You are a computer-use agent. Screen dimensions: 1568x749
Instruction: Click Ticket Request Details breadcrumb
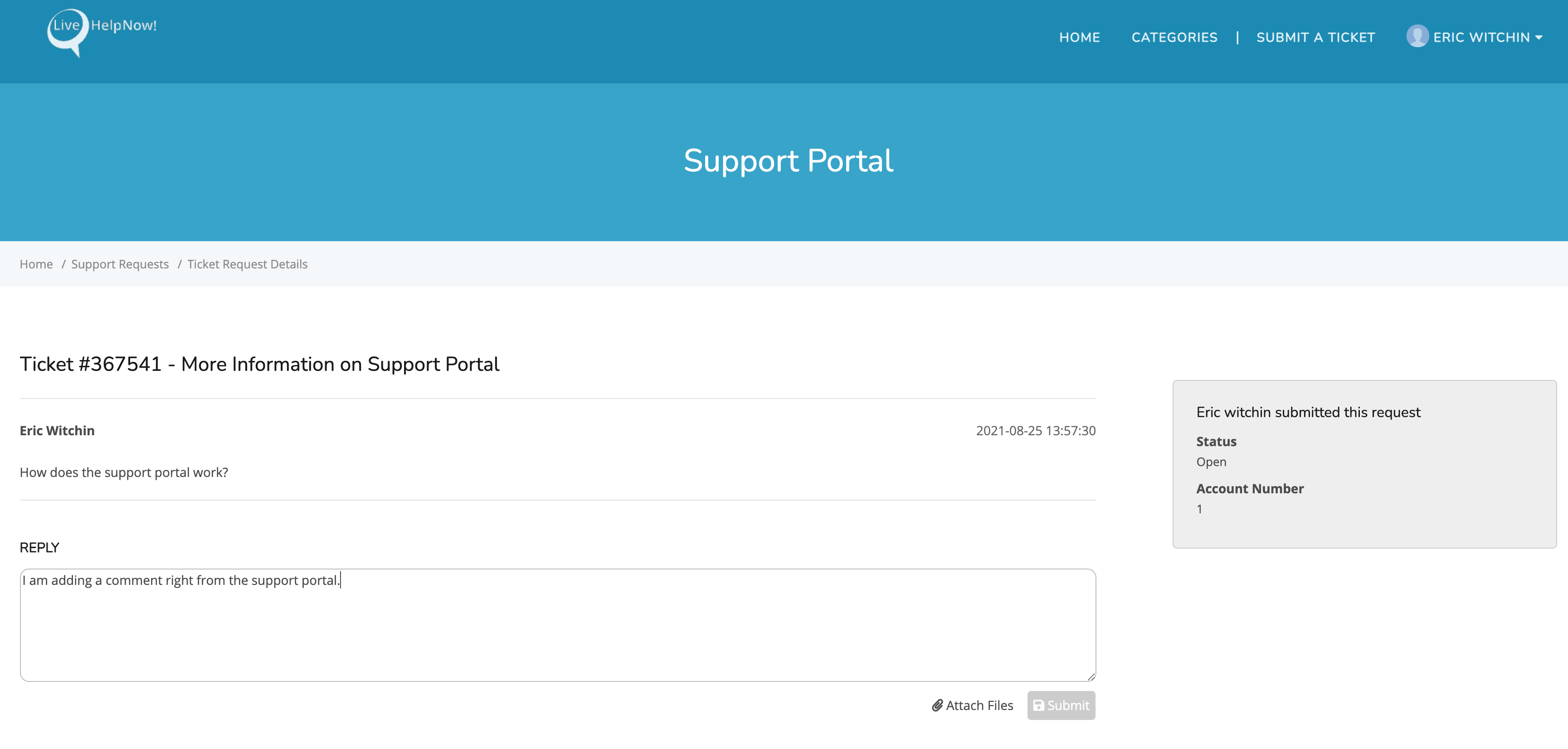click(x=247, y=264)
